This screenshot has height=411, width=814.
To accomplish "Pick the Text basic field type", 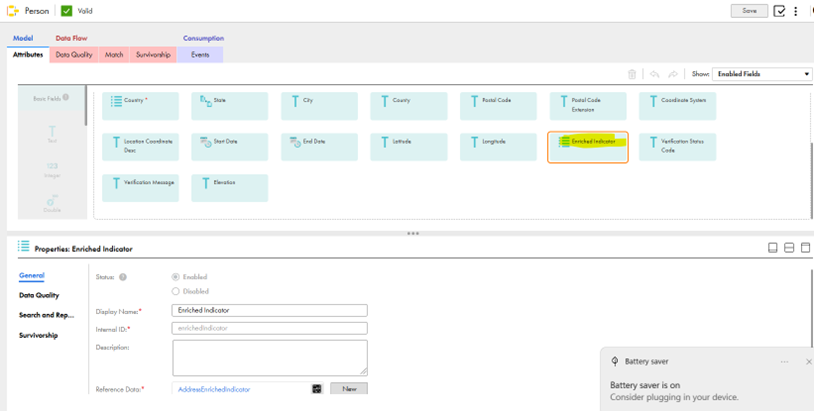I will click(x=52, y=134).
